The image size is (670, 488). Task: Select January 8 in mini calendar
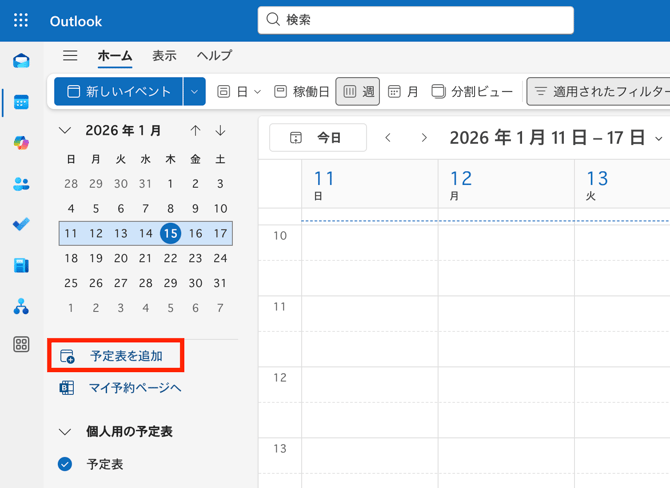170,209
